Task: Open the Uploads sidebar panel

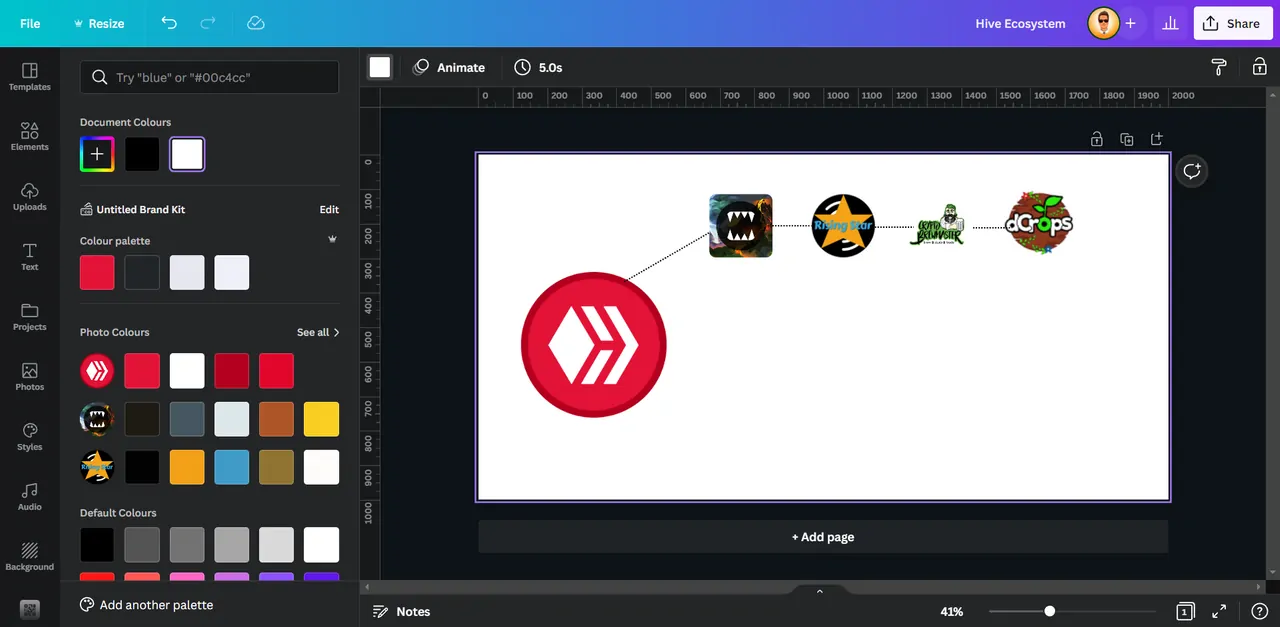Action: point(30,197)
